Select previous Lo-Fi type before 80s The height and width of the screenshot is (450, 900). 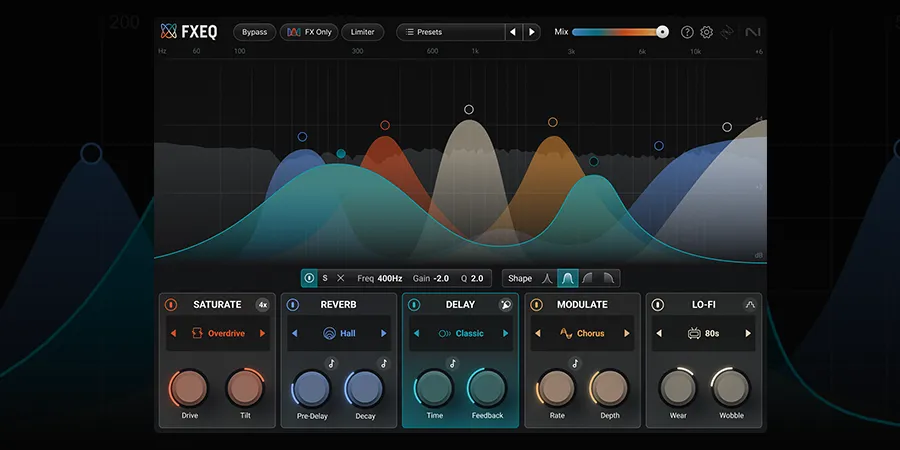tap(659, 333)
